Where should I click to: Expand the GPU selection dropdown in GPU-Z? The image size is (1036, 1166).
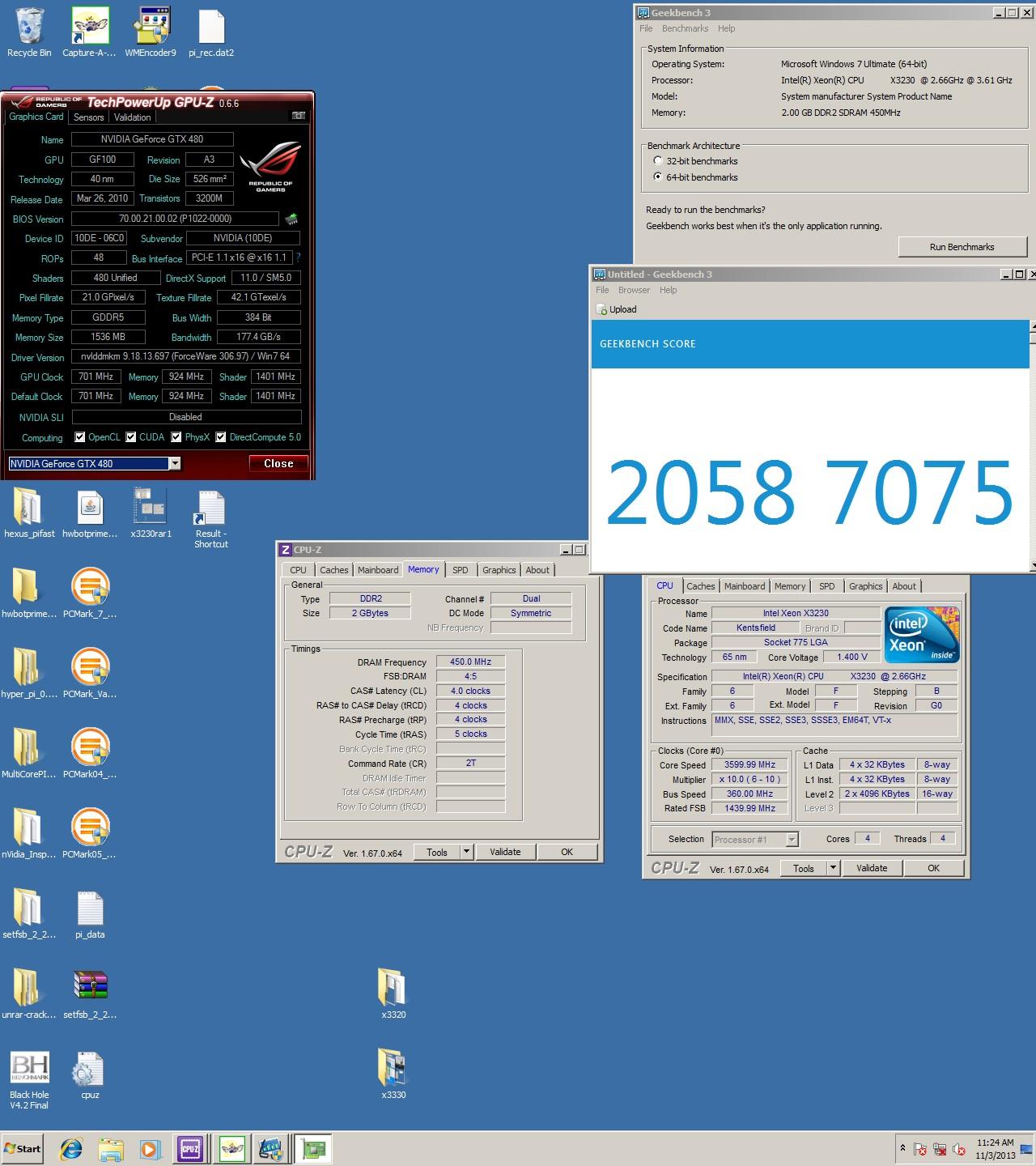174,463
